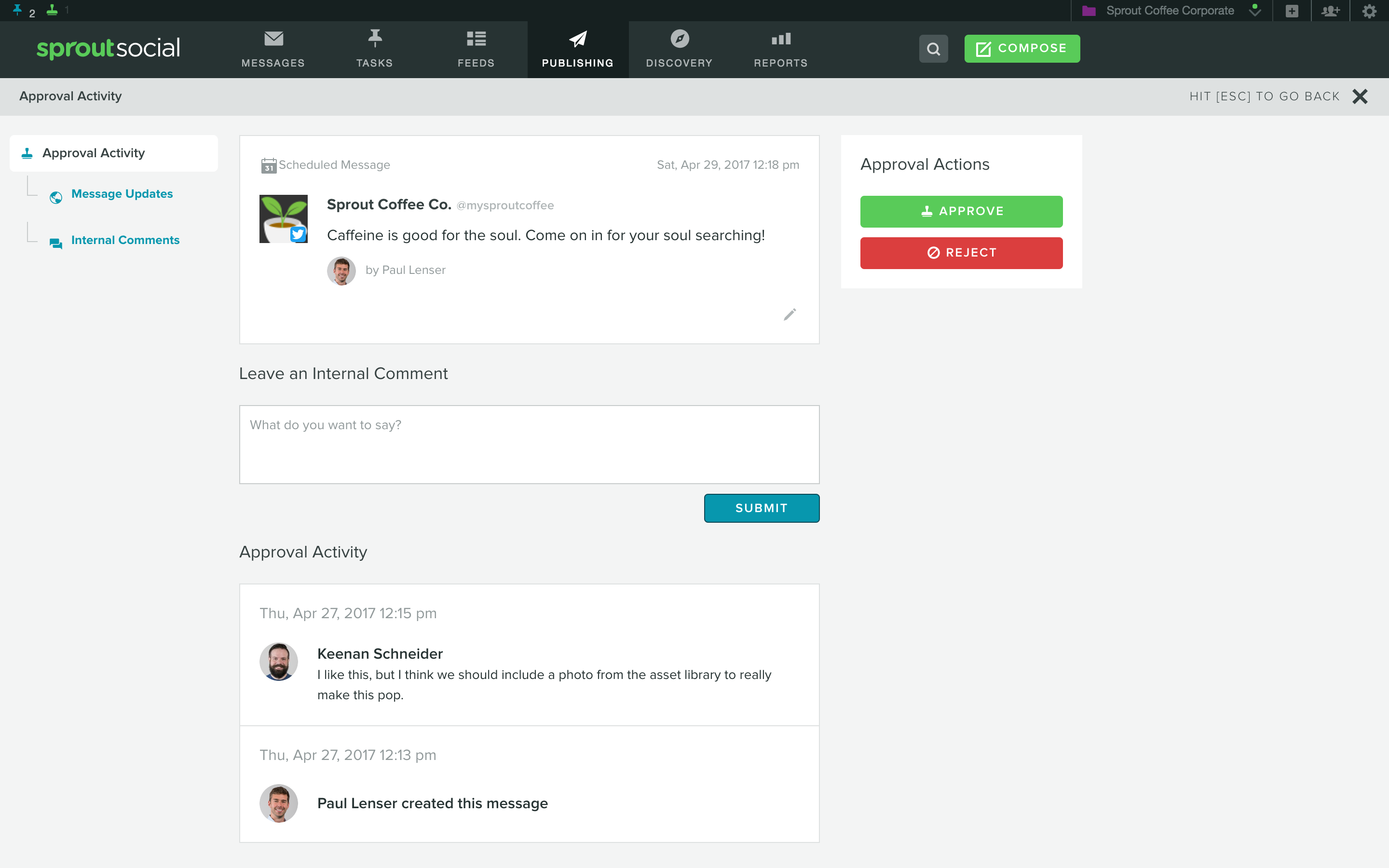Click the timestamp Thu, Apr 27, 2017 12:15 pm
Screen dimensions: 1389x868
click(348, 613)
